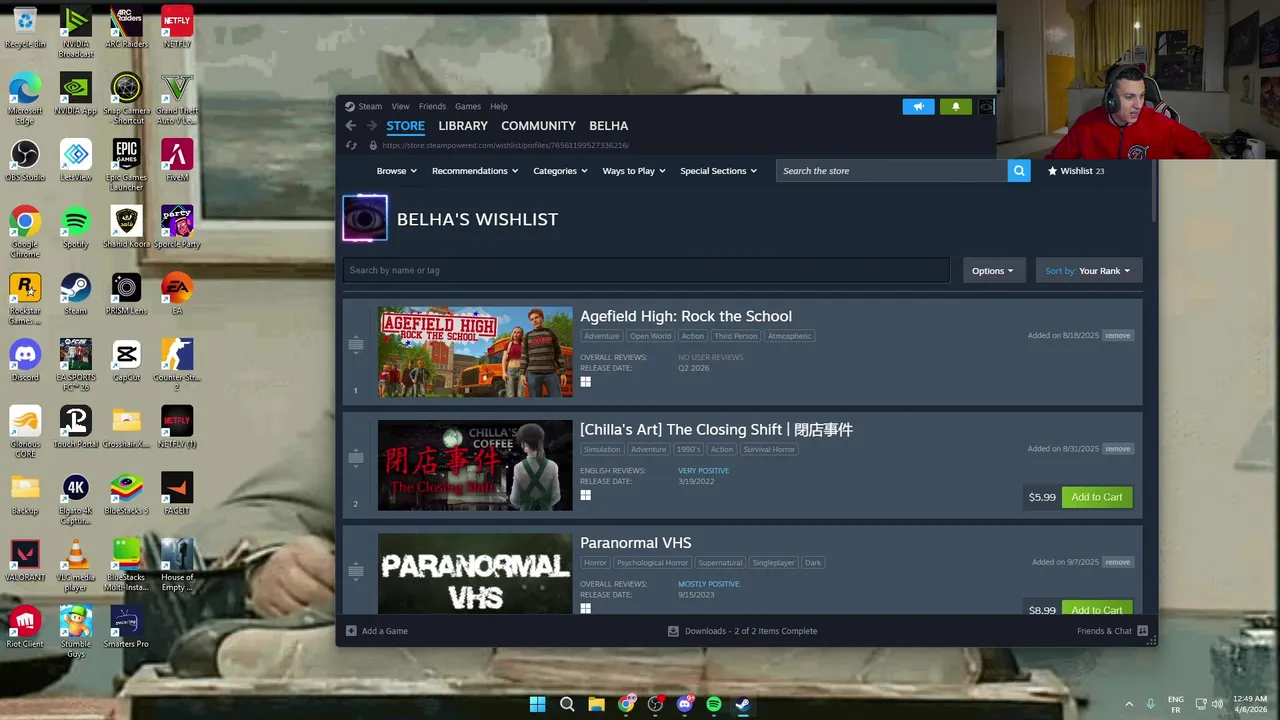
Task: Click the Search the store field
Action: pos(892,171)
